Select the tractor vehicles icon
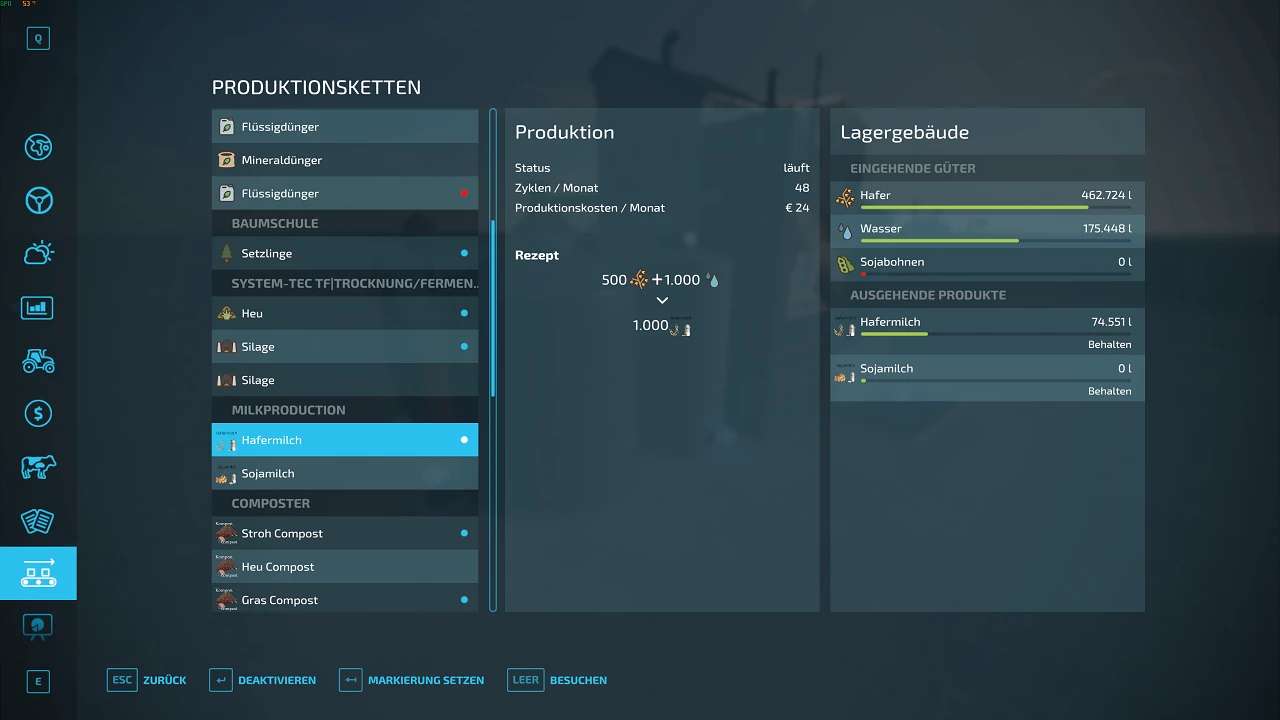Screen dimensions: 1280x720 pos(38,360)
